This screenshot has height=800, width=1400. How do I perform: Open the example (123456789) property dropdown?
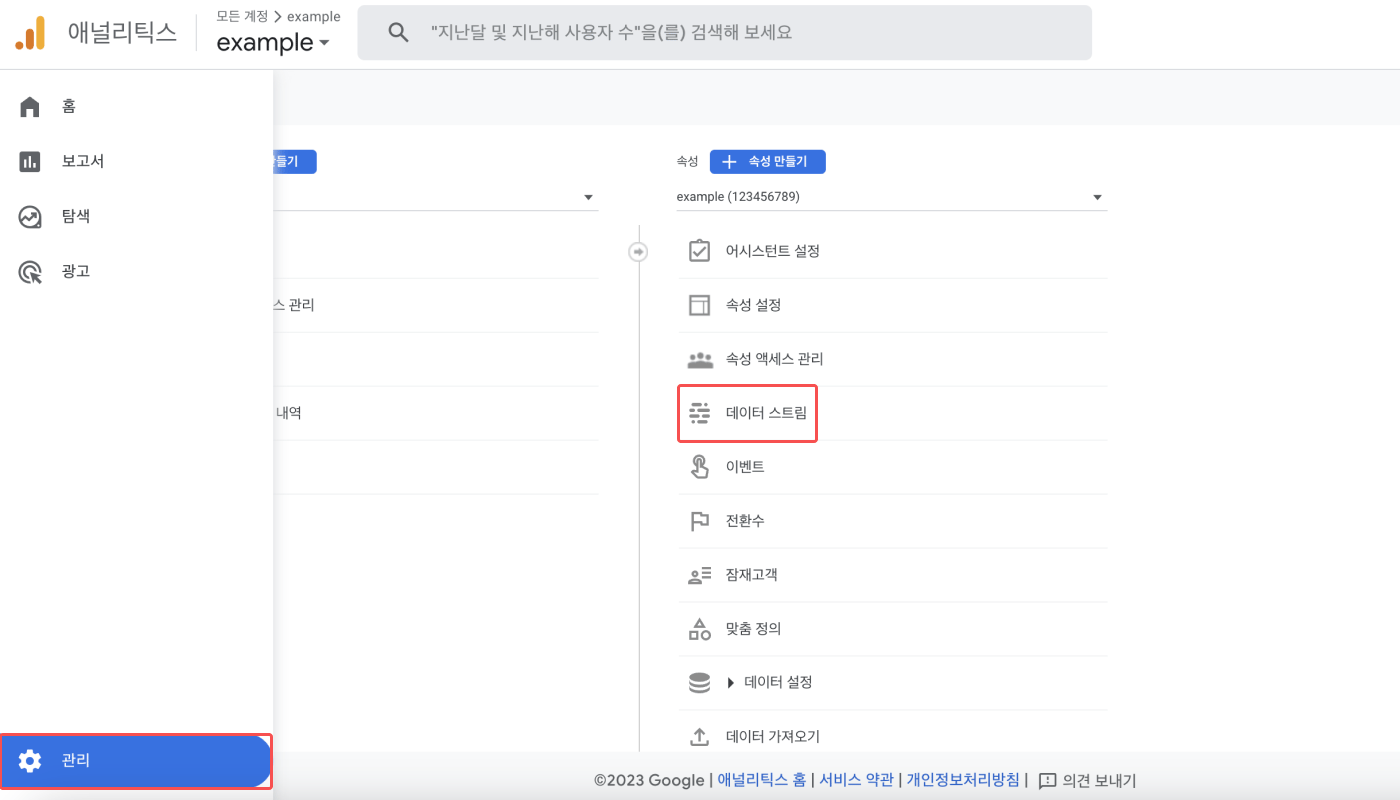[x=891, y=197]
